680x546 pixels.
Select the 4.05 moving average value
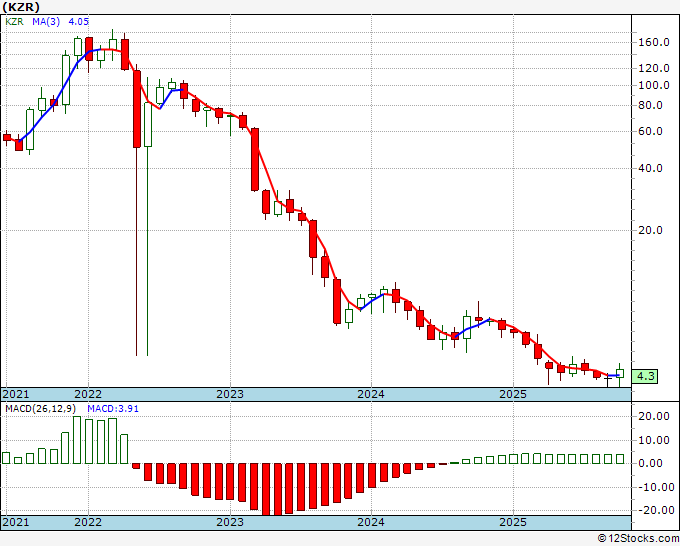(x=78, y=22)
